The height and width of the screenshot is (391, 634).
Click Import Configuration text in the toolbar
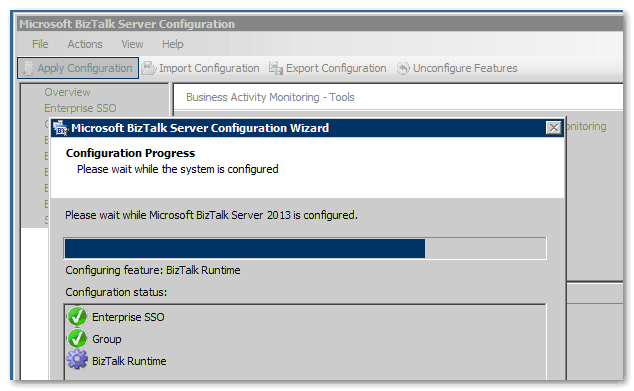point(209,68)
